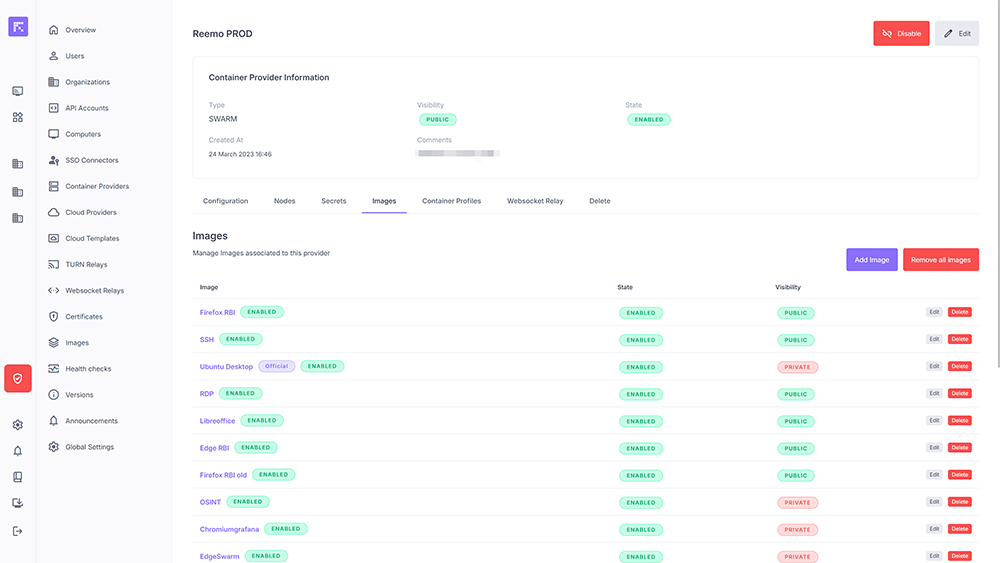
Task: Click the Images layers icon in sidebar
Action: tap(54, 343)
